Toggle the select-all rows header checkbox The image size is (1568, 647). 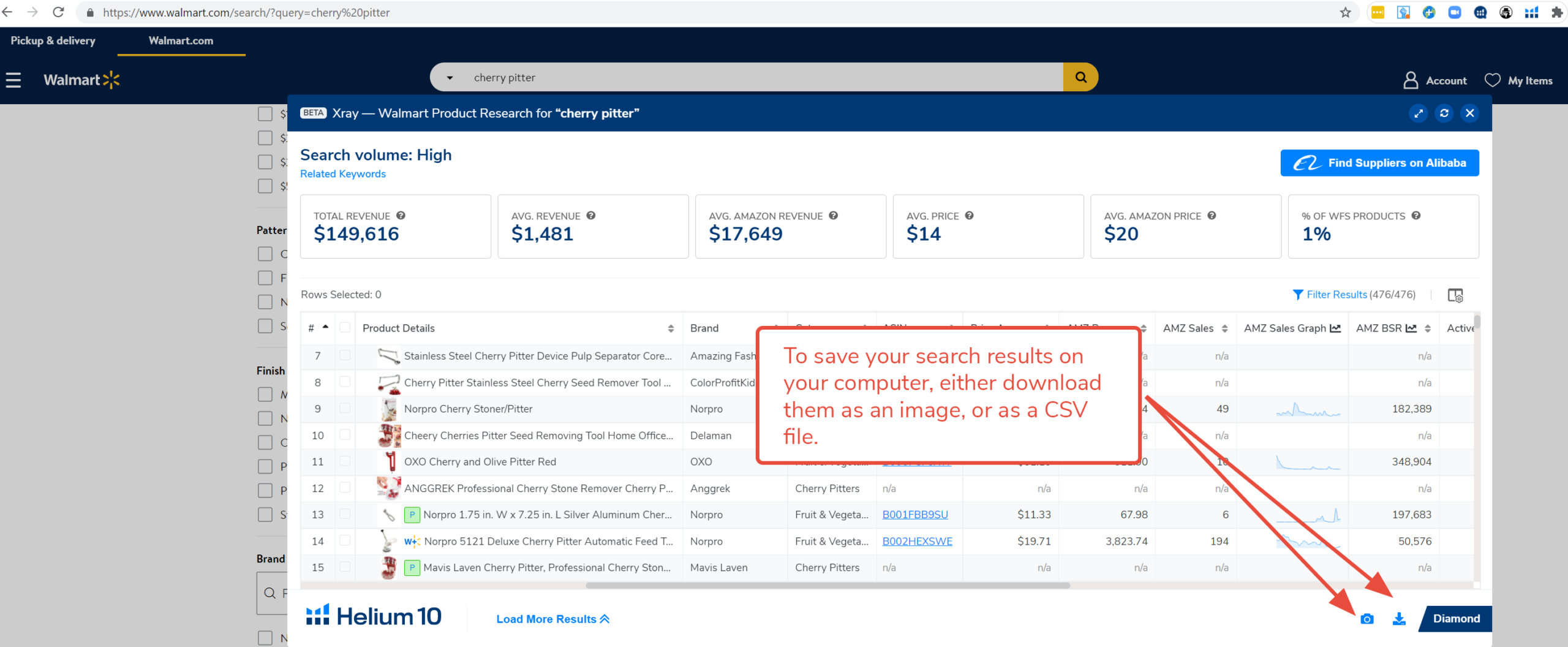pos(345,328)
